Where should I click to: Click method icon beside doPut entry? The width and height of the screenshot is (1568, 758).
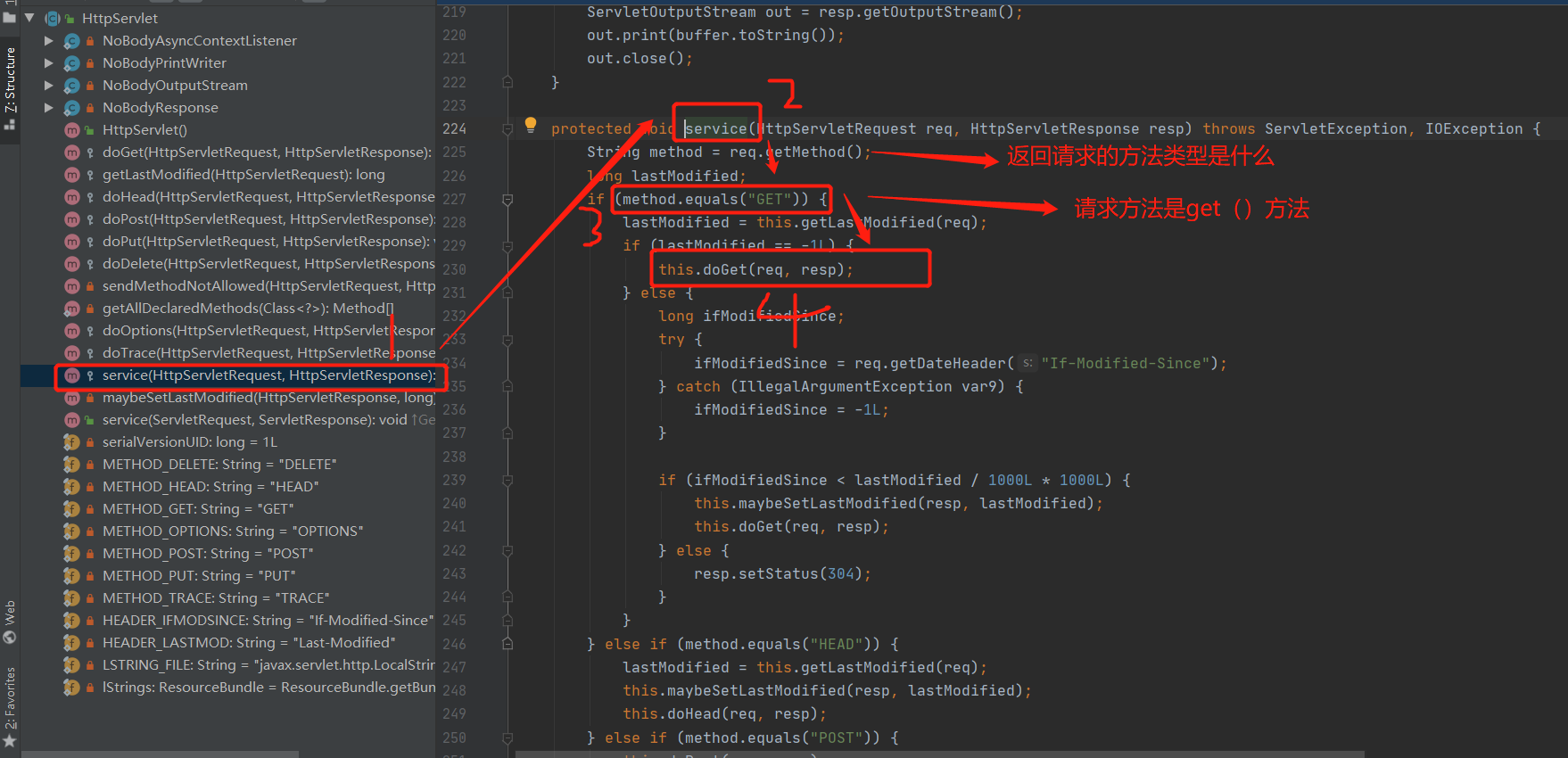pos(72,242)
